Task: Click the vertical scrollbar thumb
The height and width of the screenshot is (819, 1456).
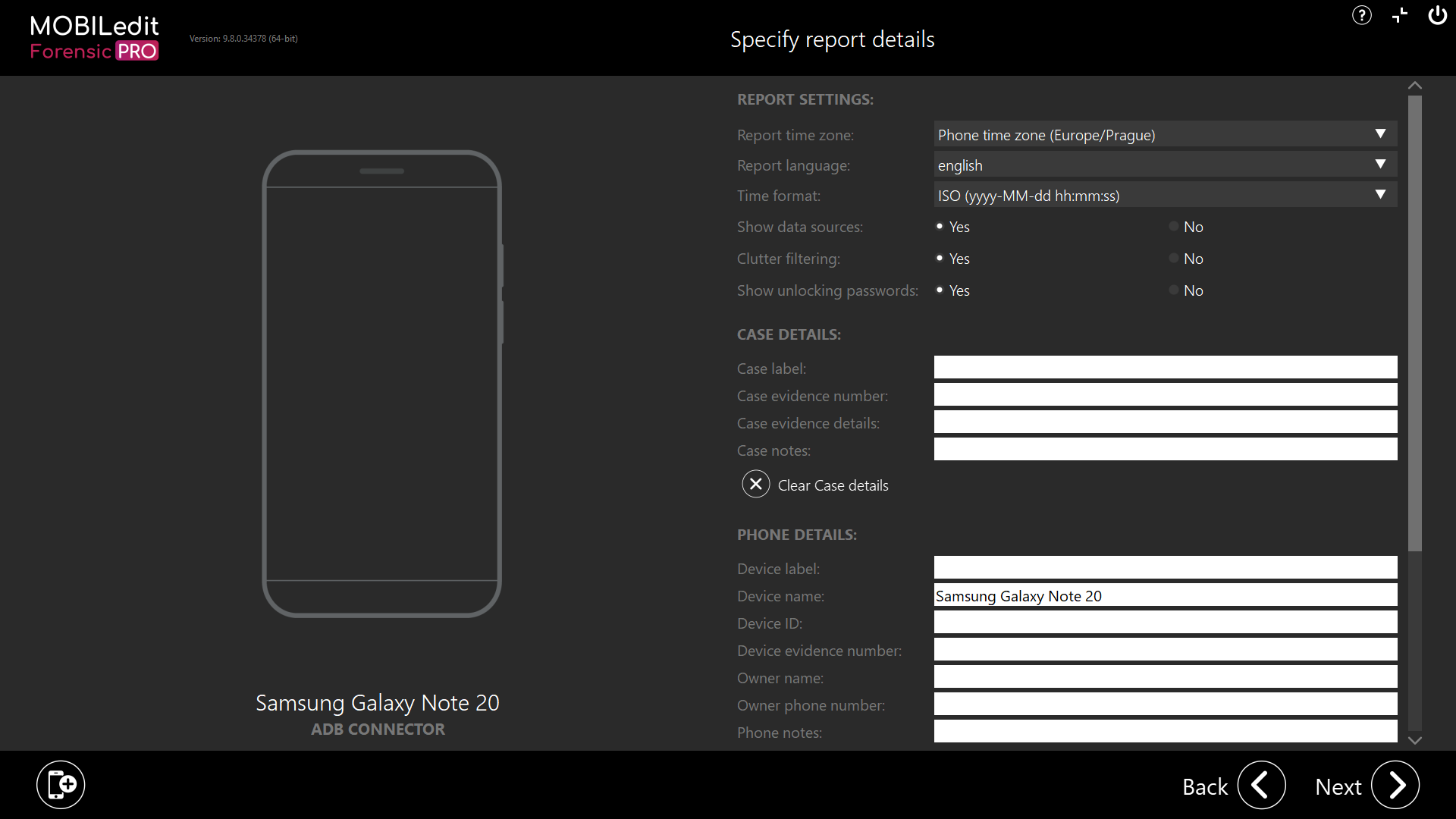Action: click(1415, 323)
